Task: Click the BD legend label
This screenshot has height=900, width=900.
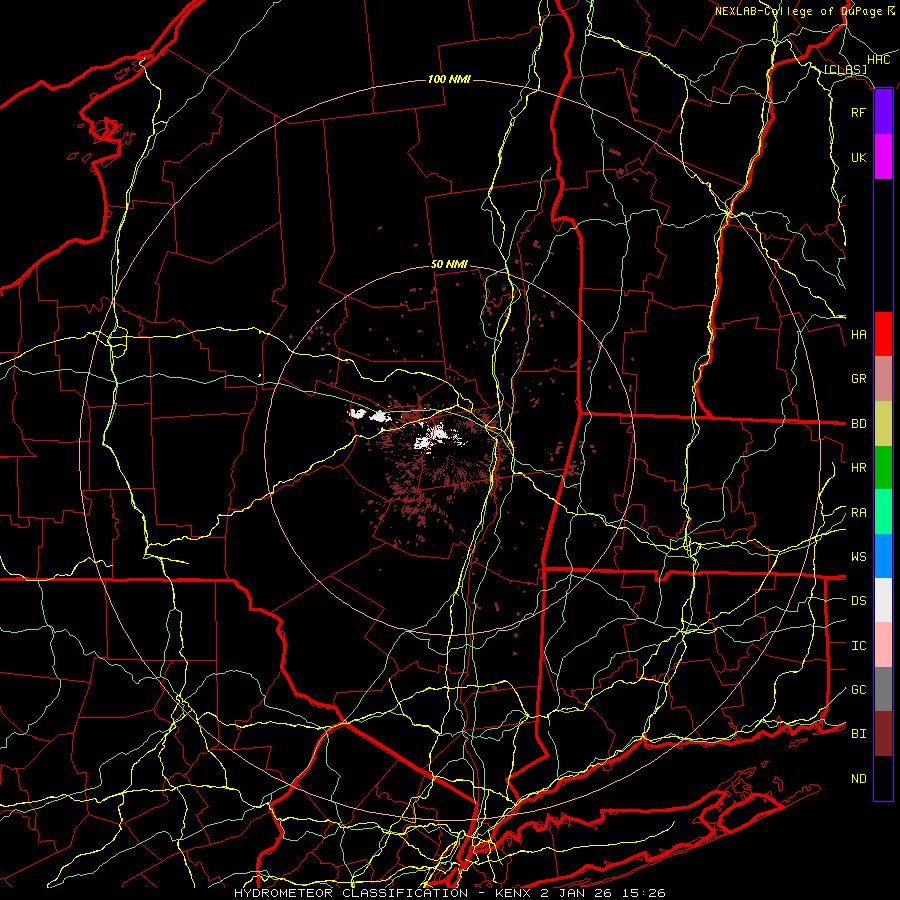Action: [x=858, y=424]
